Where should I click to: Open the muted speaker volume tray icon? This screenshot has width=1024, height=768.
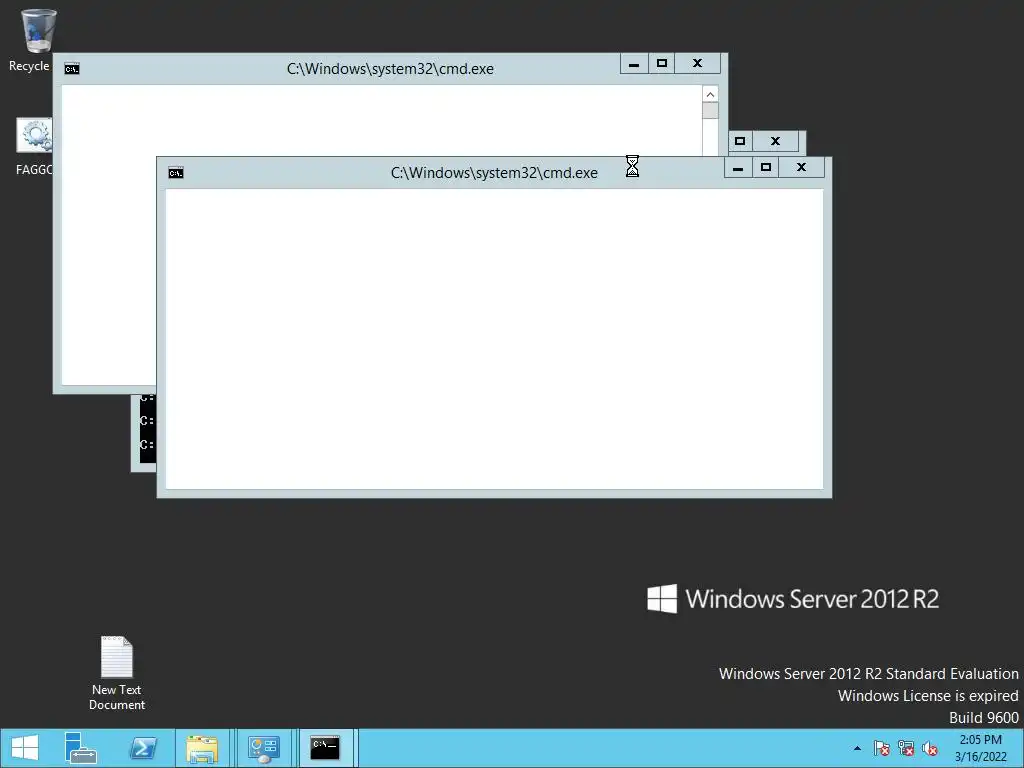click(930, 748)
